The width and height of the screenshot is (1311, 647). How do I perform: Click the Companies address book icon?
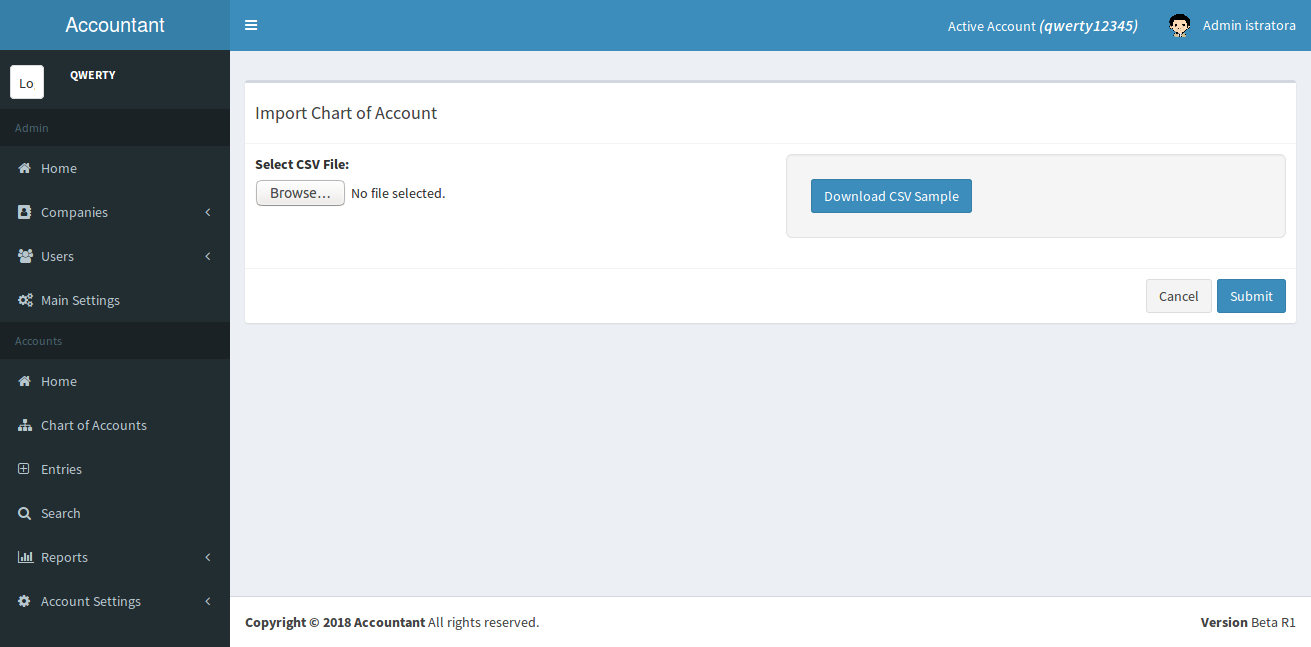coord(25,212)
